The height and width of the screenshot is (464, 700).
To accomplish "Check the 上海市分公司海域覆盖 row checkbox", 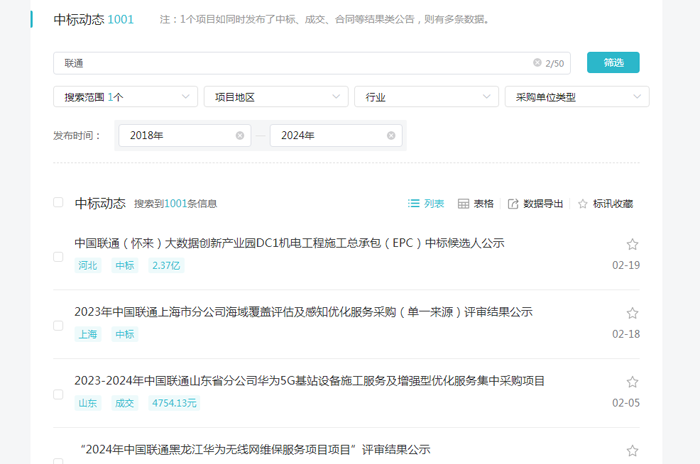I will click(58, 326).
